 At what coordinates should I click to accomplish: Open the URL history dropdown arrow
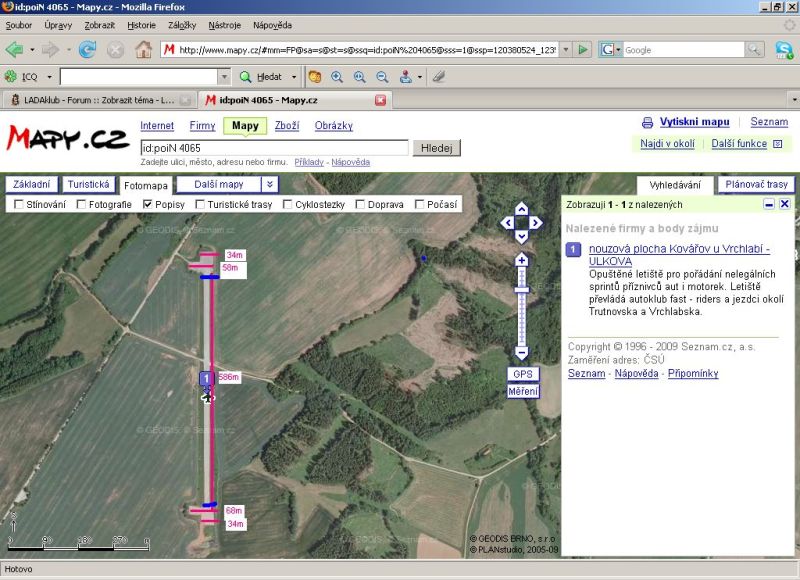[x=565, y=49]
